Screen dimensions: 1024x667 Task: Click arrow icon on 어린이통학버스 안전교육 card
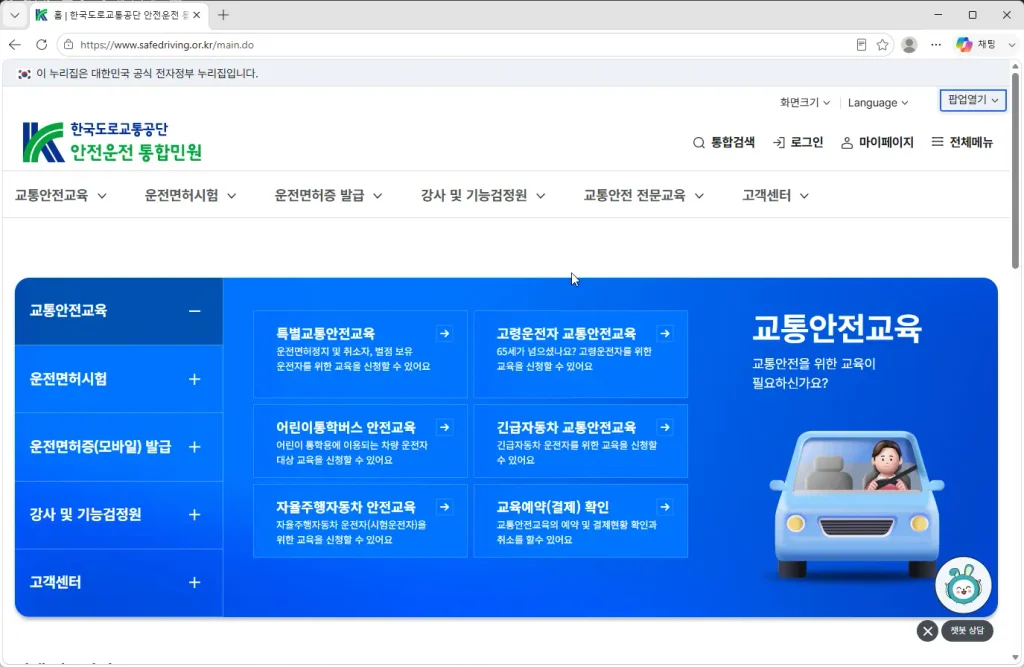pyautogui.click(x=445, y=427)
